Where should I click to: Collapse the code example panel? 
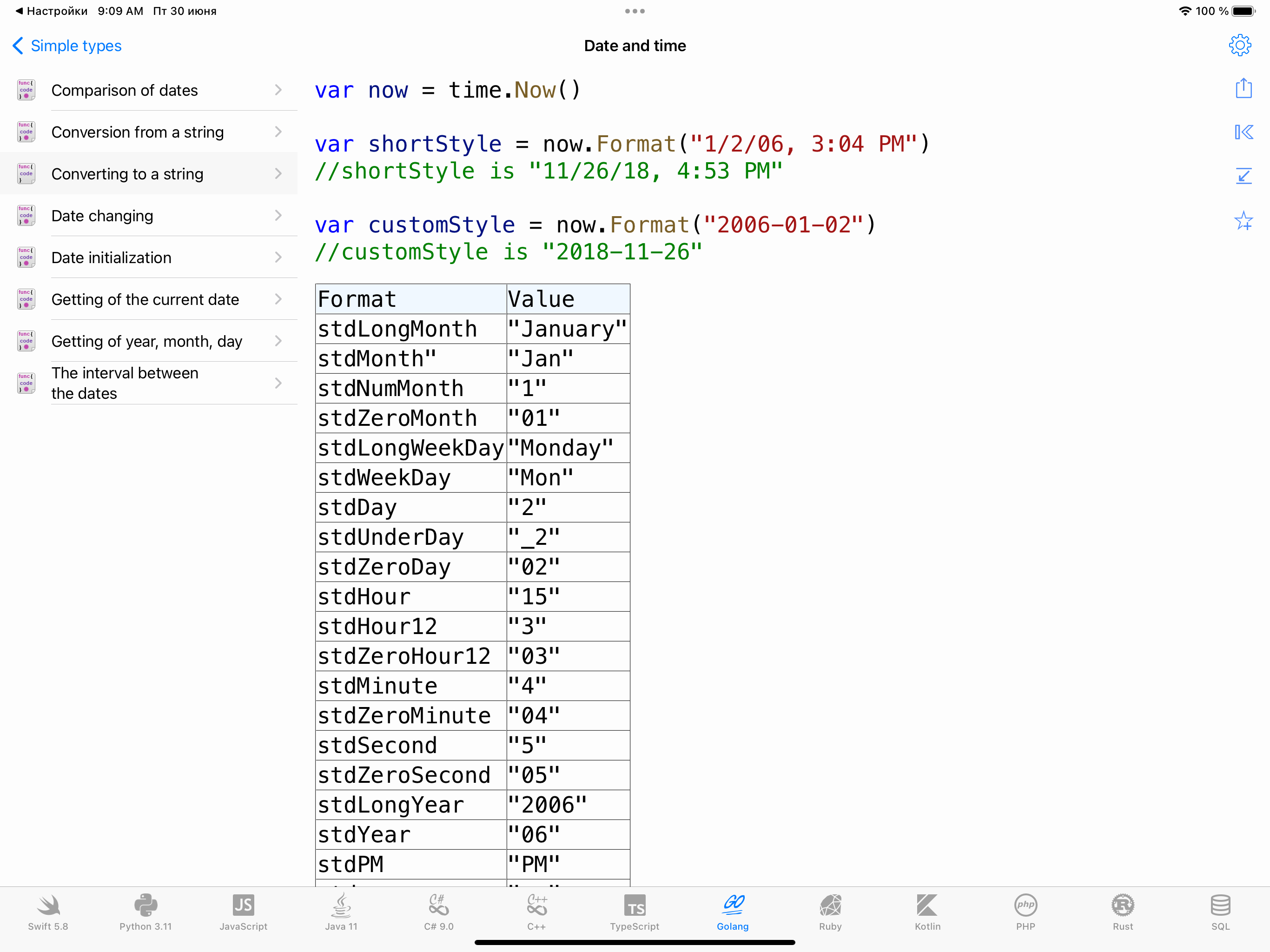pyautogui.click(x=1244, y=176)
